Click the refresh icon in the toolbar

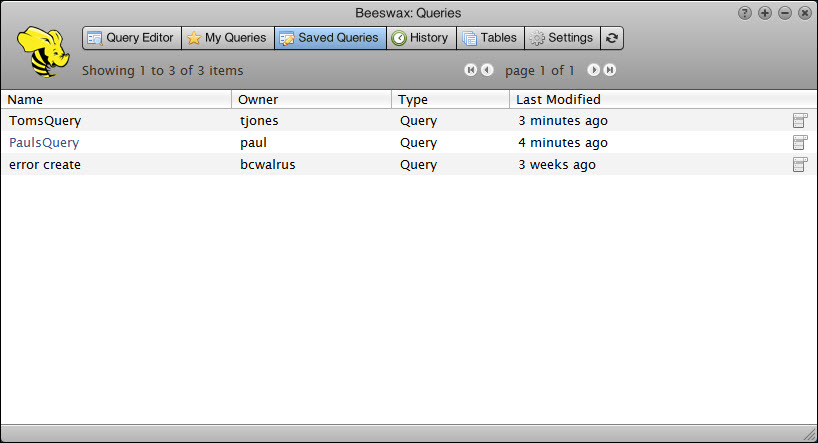tap(612, 38)
